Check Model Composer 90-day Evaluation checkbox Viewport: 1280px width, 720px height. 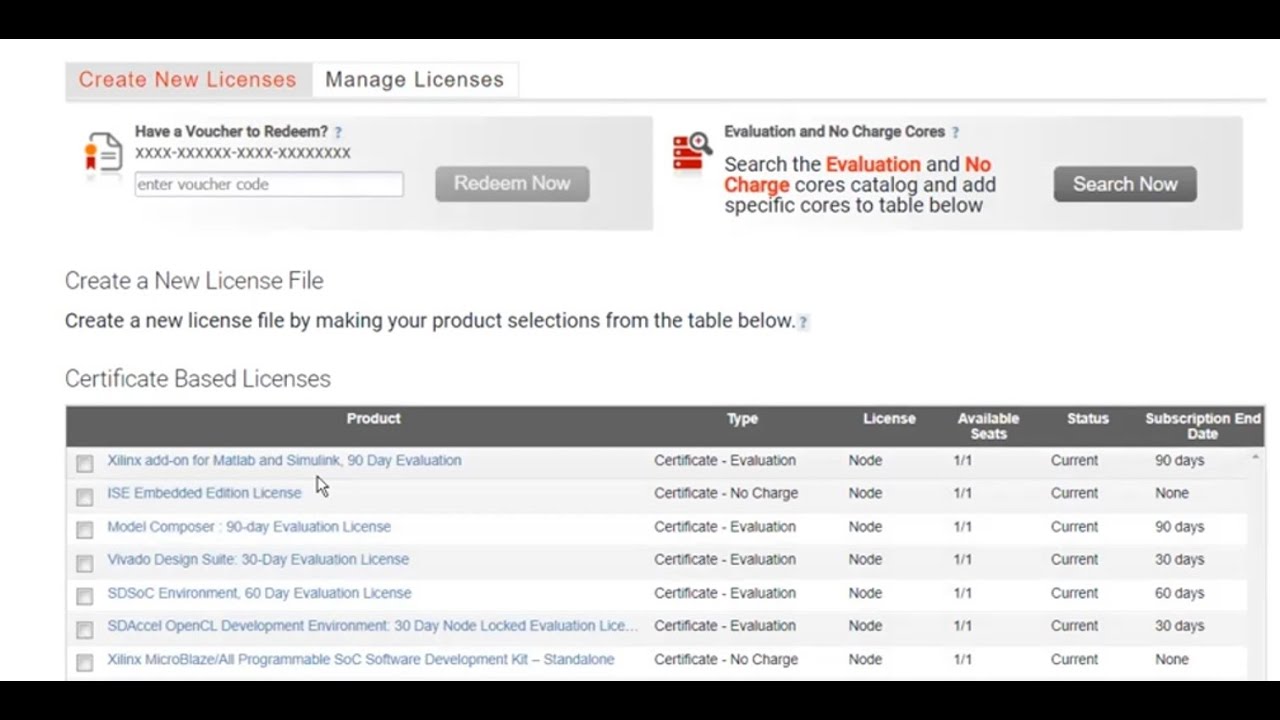tap(85, 529)
